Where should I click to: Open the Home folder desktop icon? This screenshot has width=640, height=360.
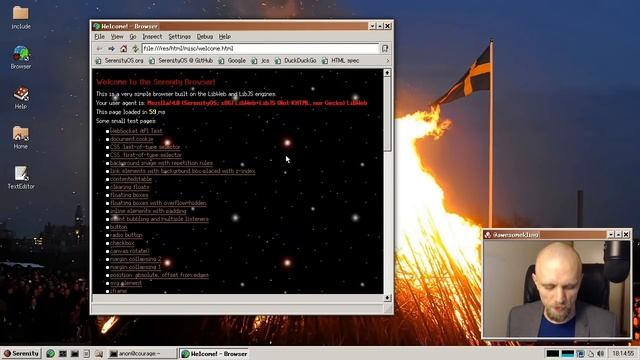pos(21,138)
